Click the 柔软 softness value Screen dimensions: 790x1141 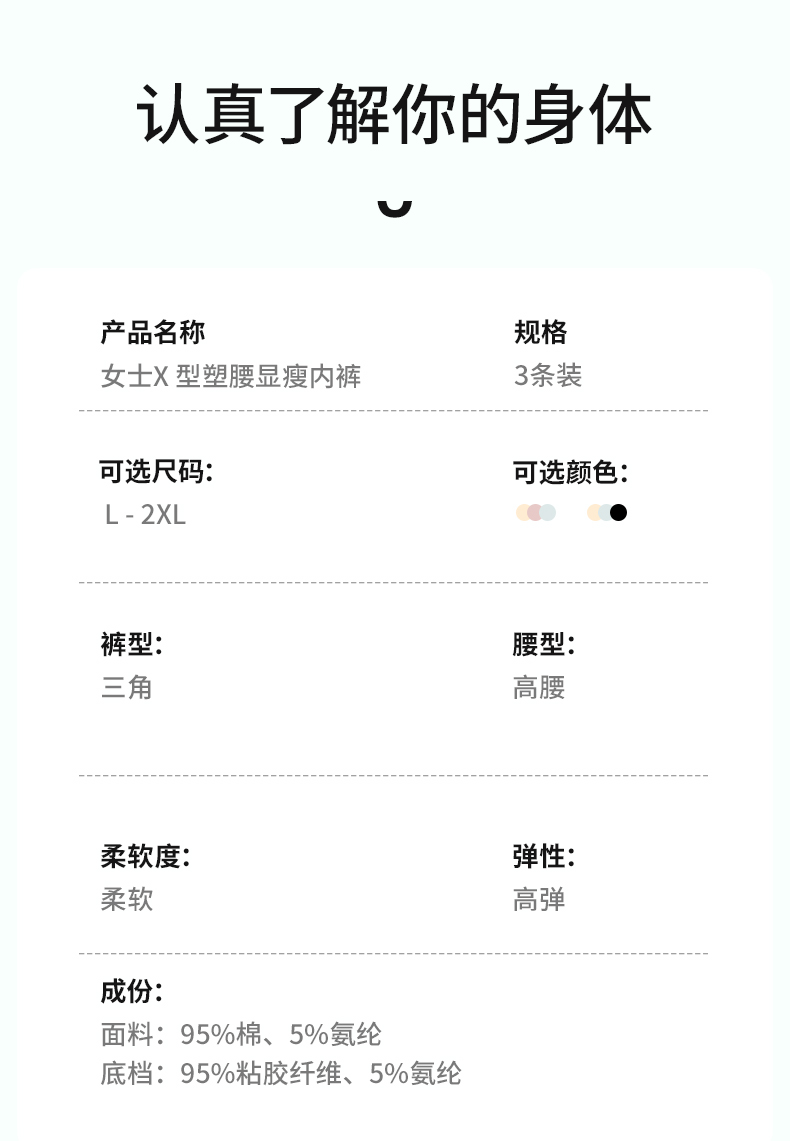126,898
